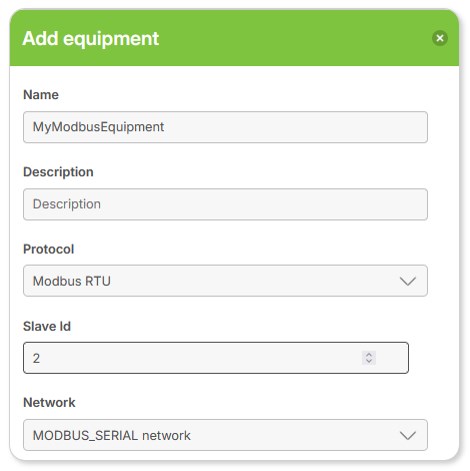Click the Network field label
The height and width of the screenshot is (471, 470).
click(x=49, y=403)
